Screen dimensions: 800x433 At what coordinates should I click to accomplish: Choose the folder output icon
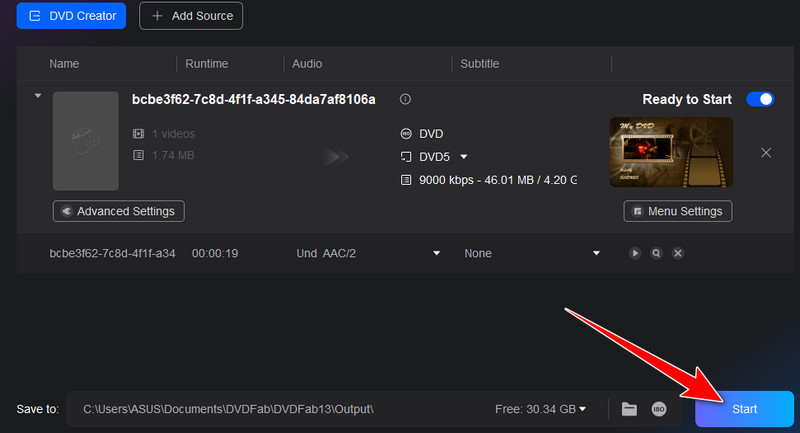click(629, 409)
